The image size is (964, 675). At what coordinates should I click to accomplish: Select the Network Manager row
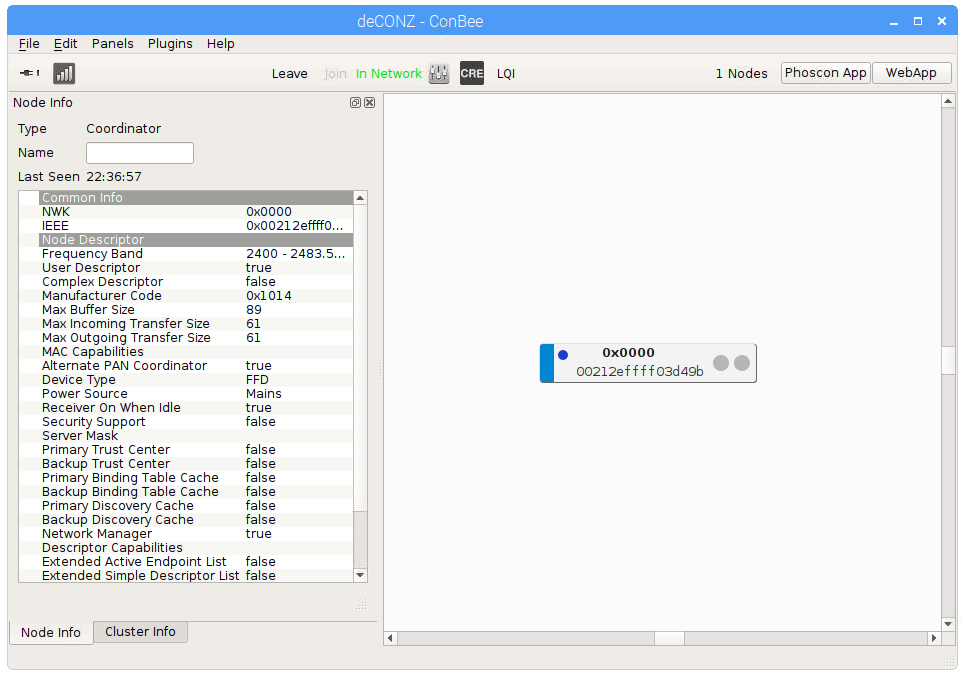click(x=186, y=534)
